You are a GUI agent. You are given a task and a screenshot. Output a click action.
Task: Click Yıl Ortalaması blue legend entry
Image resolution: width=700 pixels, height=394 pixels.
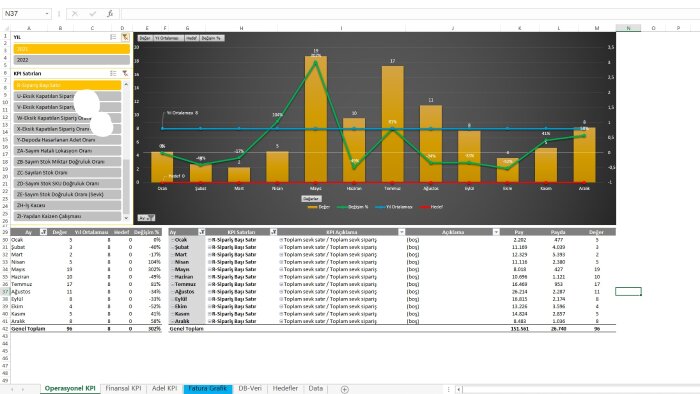394,207
